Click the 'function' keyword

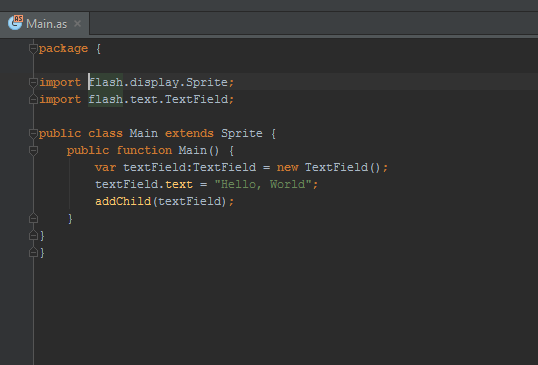[x=144, y=150]
